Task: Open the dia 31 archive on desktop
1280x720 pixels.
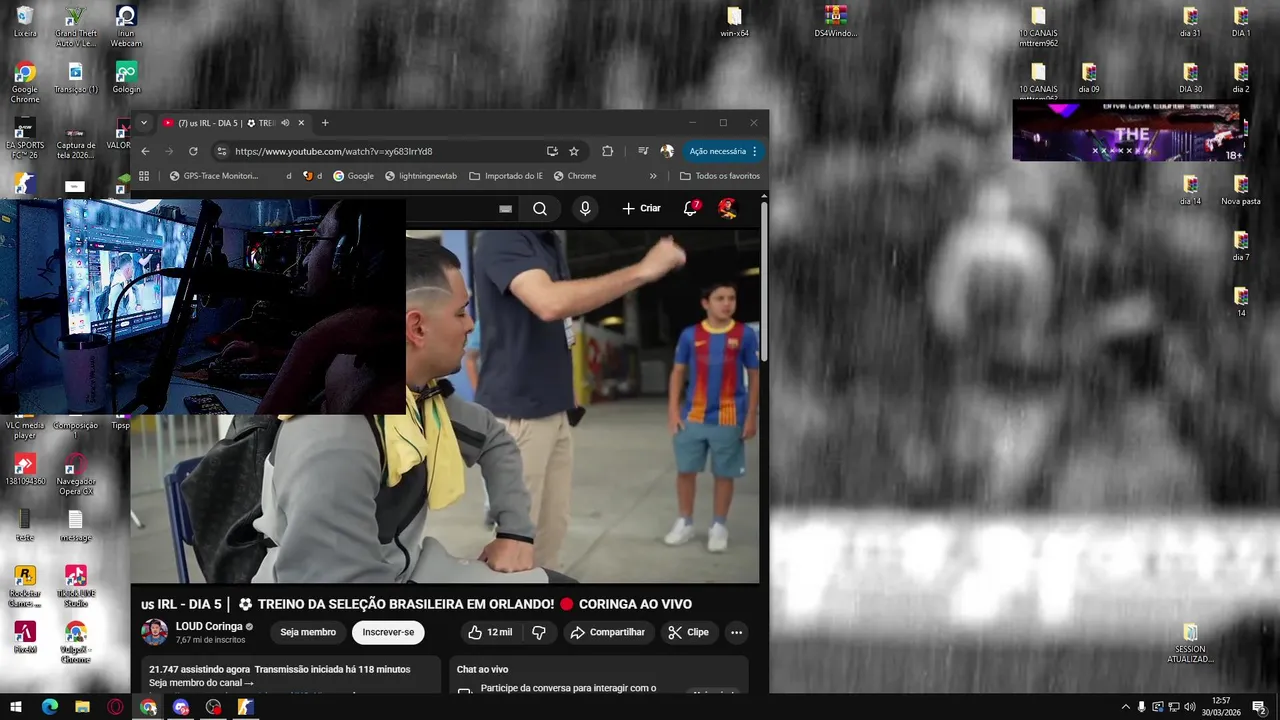Action: (x=1190, y=22)
